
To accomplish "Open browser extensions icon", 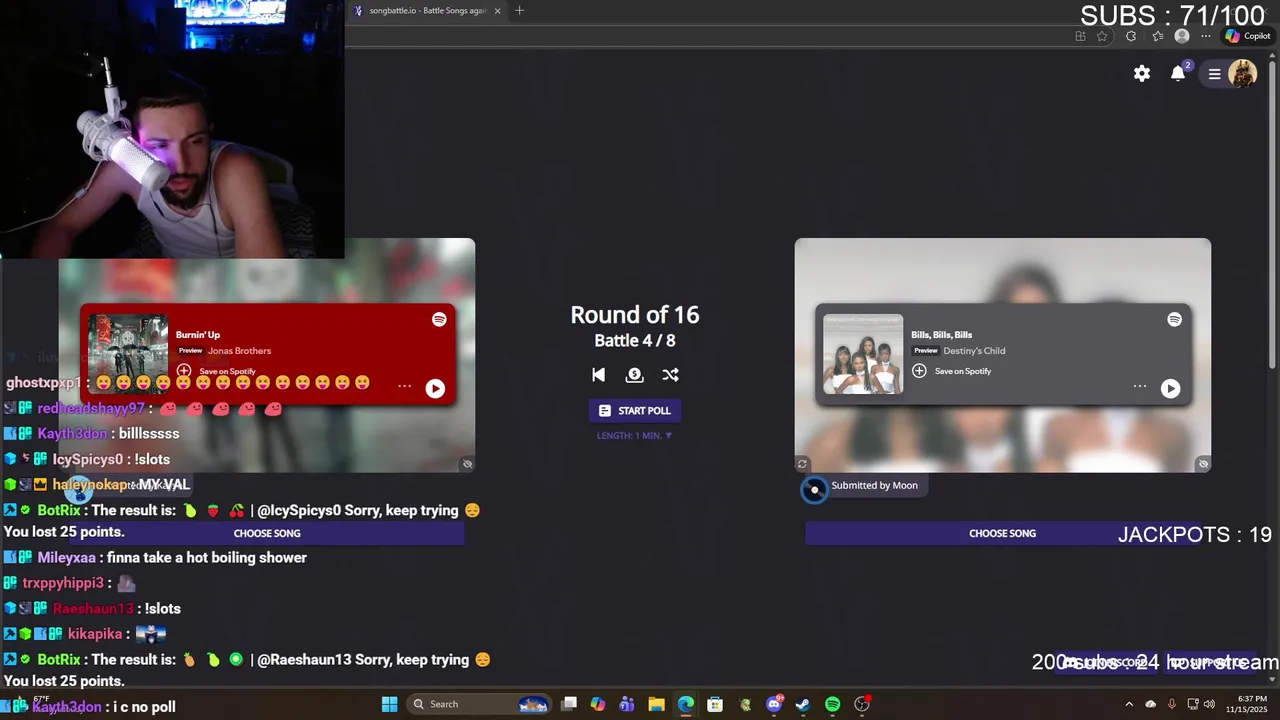I will coord(1130,36).
